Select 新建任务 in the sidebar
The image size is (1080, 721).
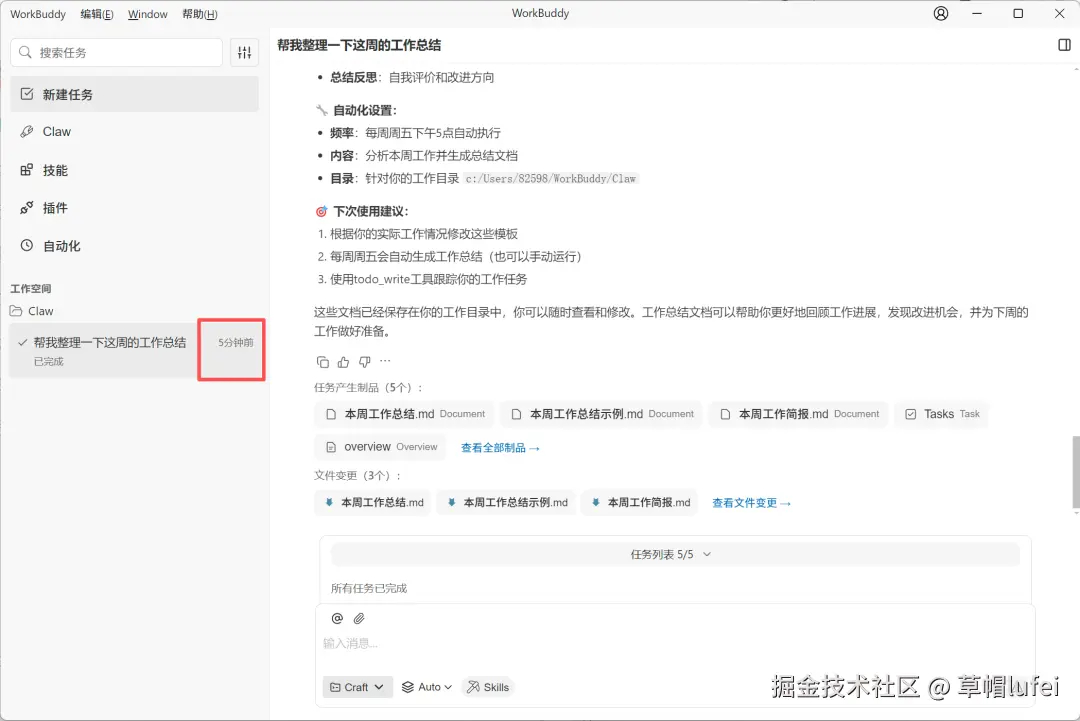134,94
